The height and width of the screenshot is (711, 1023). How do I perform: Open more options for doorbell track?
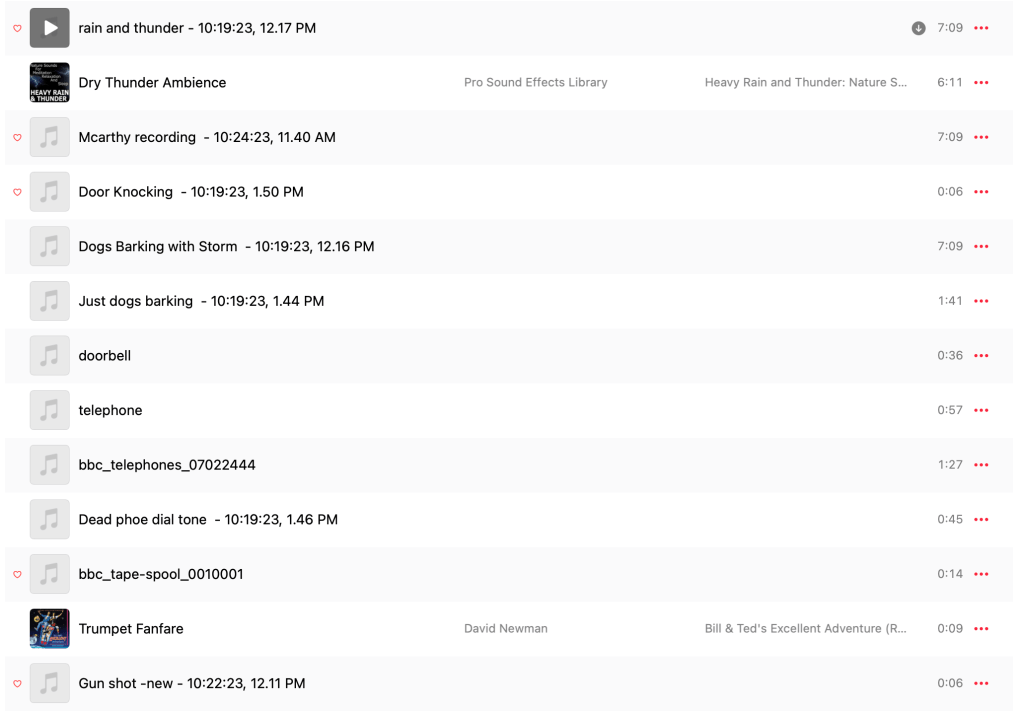tap(981, 356)
